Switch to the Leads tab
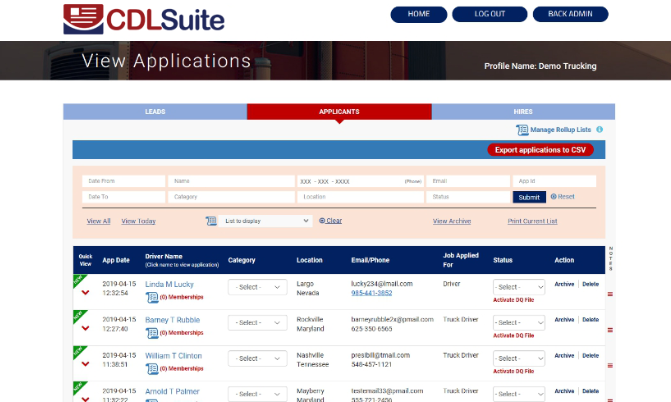Image resolution: width=671 pixels, height=402 pixels. pyautogui.click(x=155, y=112)
